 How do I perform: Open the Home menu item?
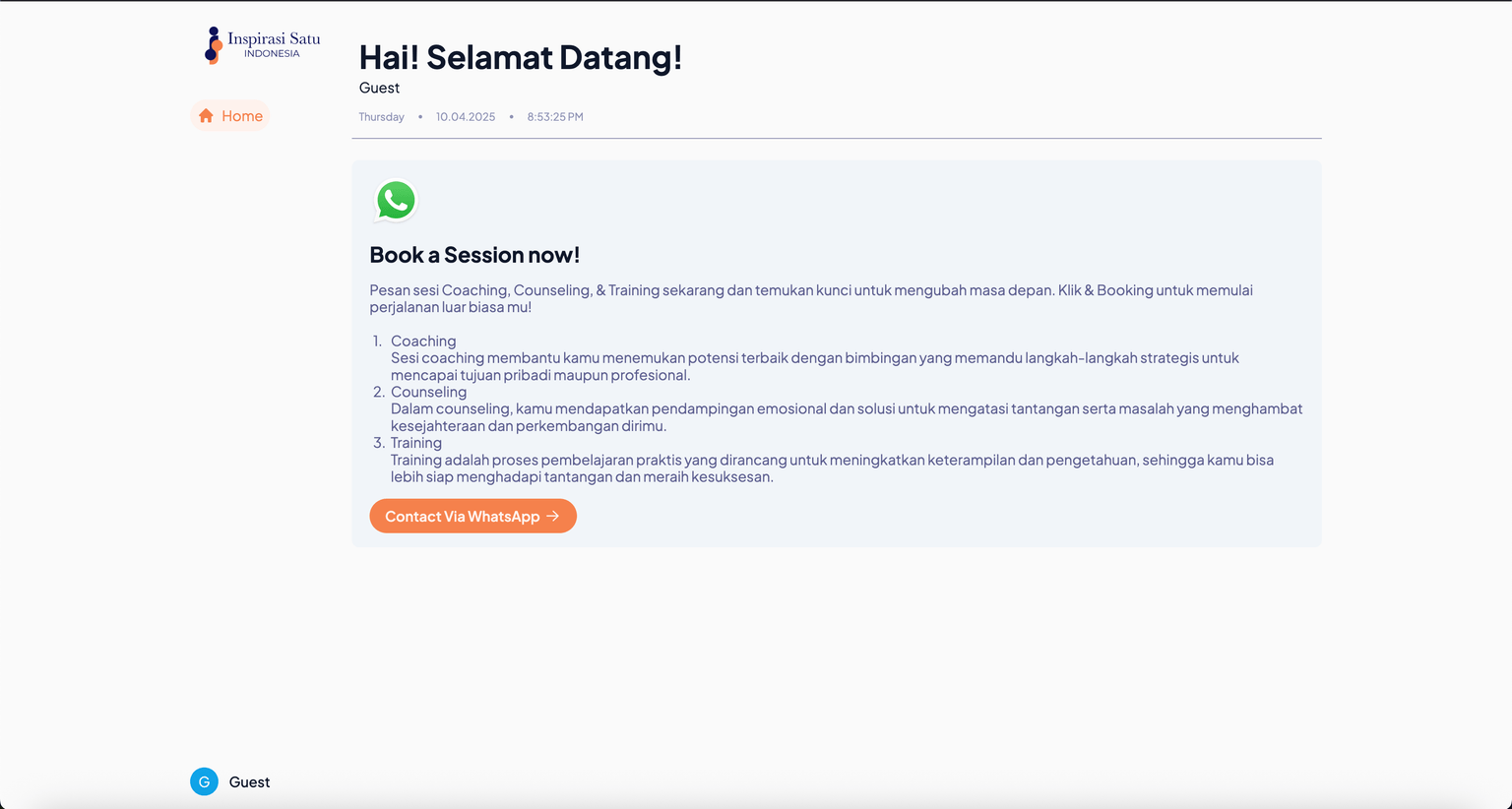[230, 116]
